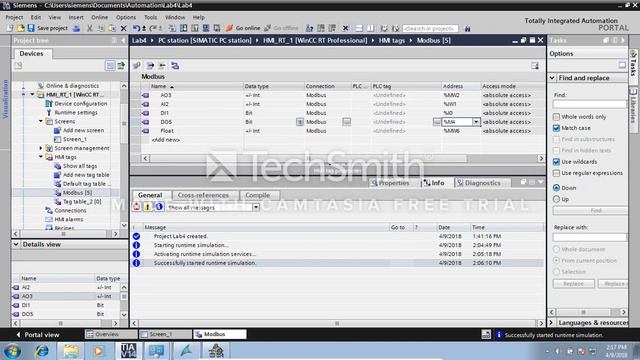Open the Properties tab
The width and height of the screenshot is (640, 360).
coord(390,183)
